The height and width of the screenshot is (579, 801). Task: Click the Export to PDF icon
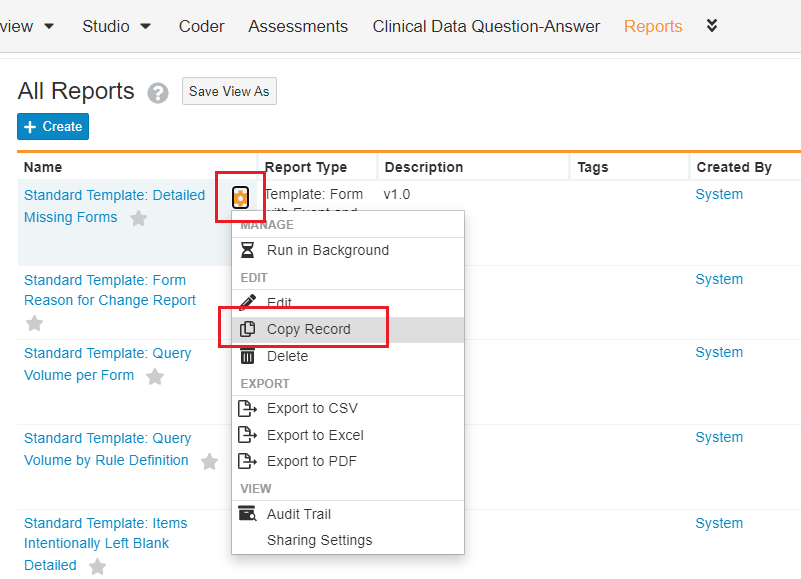(x=247, y=461)
